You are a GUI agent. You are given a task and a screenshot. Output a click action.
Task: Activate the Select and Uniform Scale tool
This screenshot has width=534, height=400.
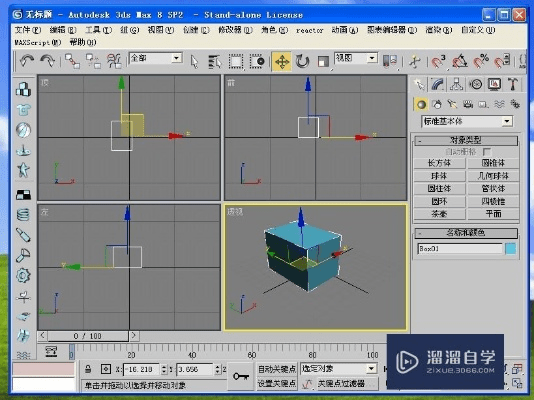click(x=323, y=62)
